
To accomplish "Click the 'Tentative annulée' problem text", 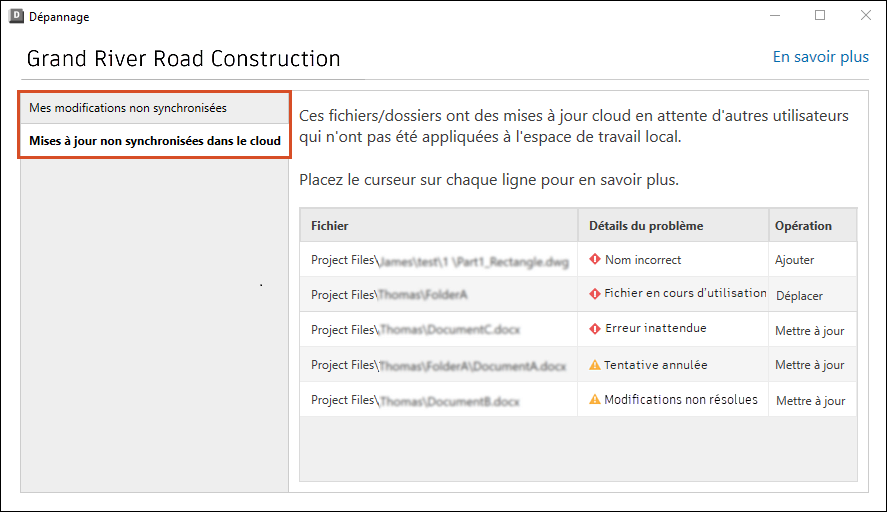I will tap(655, 365).
